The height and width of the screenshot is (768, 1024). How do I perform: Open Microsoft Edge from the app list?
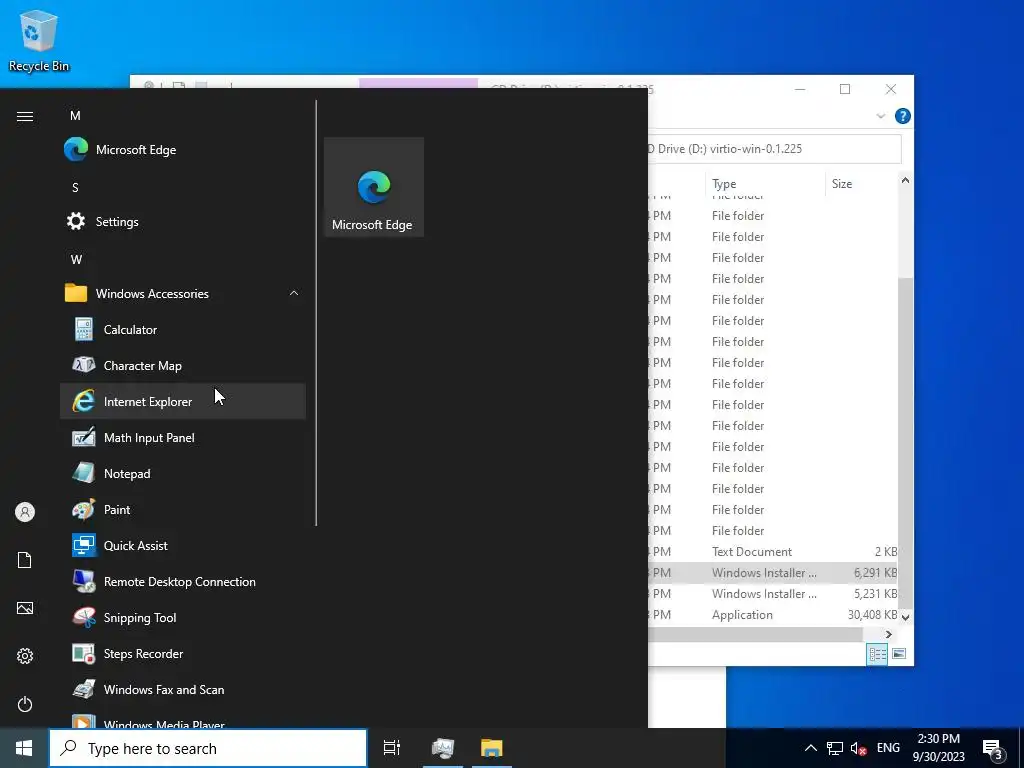(x=183, y=150)
